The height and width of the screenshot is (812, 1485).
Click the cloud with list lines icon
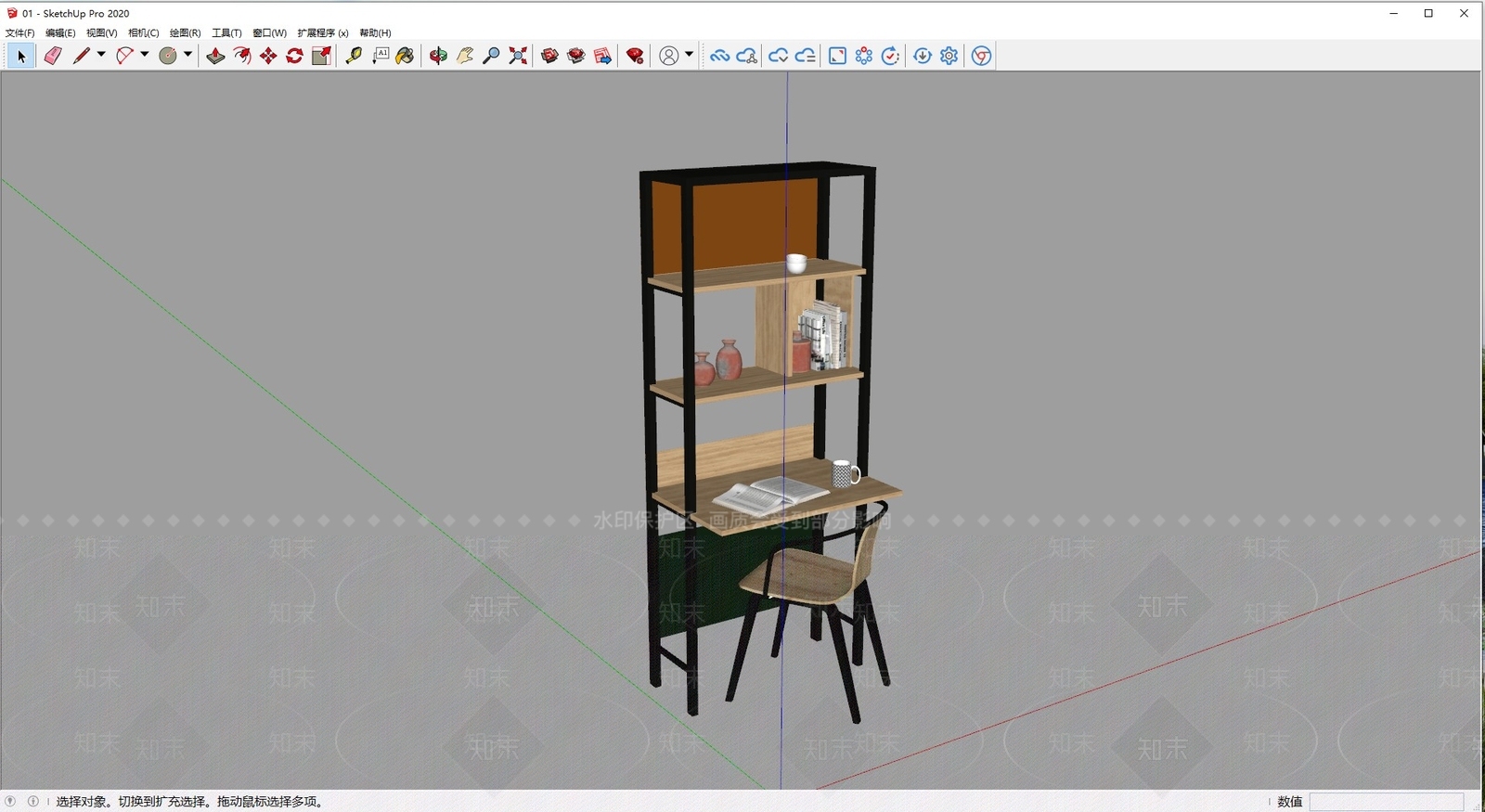[x=806, y=56]
